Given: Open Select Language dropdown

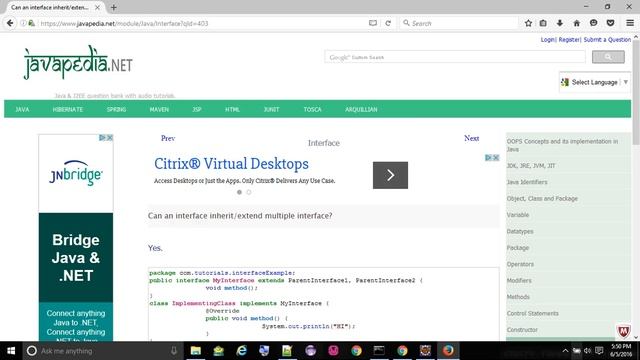Looking at the screenshot, I should 595,82.
